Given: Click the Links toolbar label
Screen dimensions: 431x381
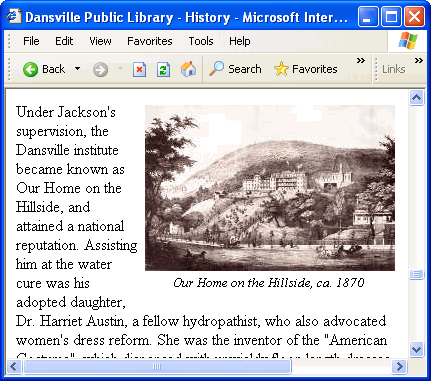Looking at the screenshot, I should pos(394,69).
